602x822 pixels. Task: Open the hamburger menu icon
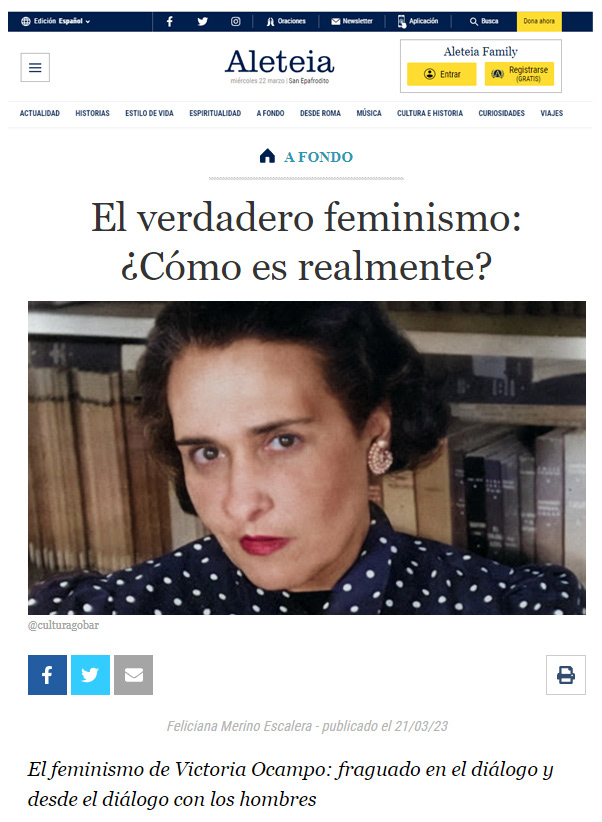coord(35,68)
